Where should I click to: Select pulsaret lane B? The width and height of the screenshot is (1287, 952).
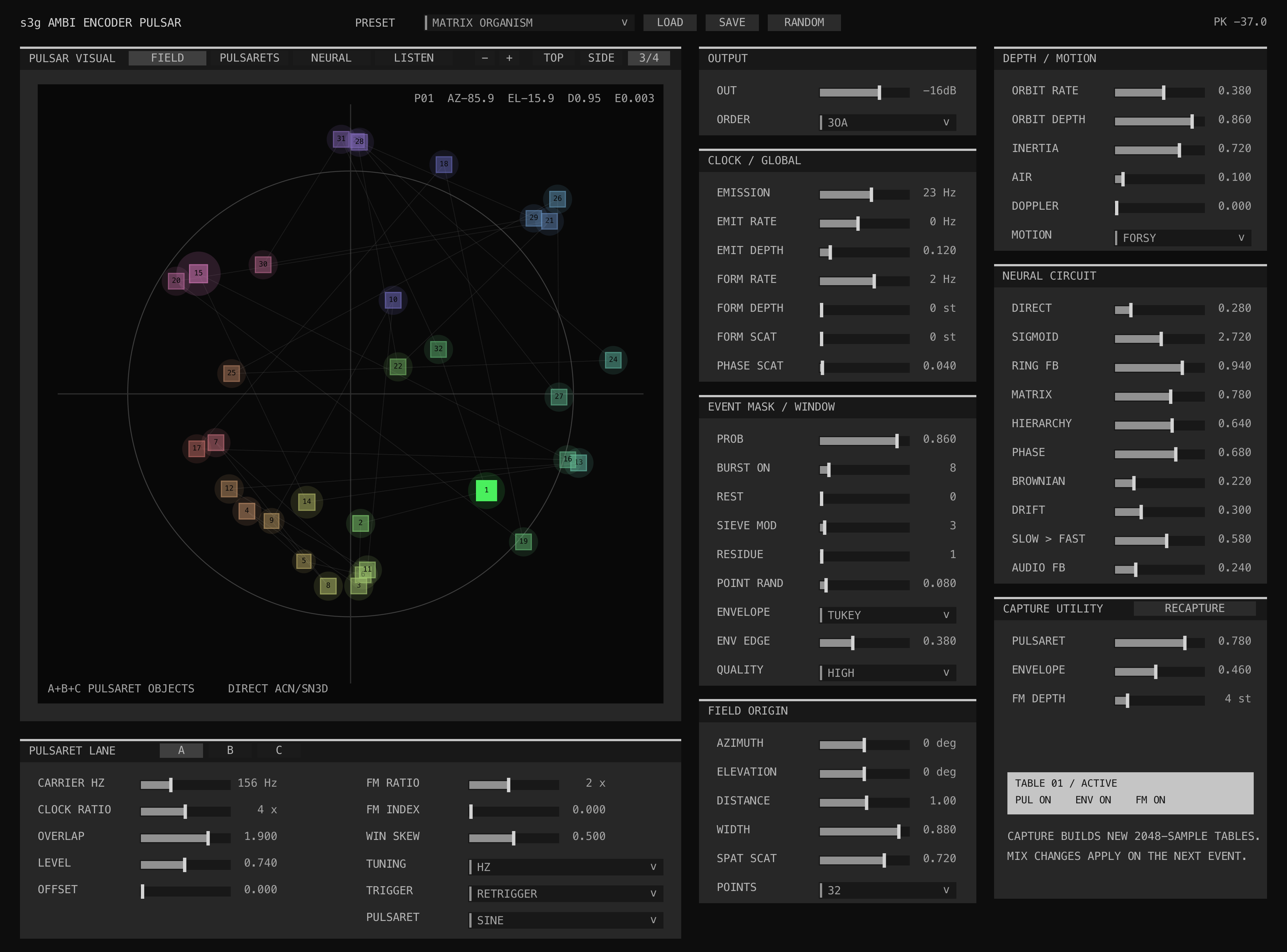pos(230,750)
